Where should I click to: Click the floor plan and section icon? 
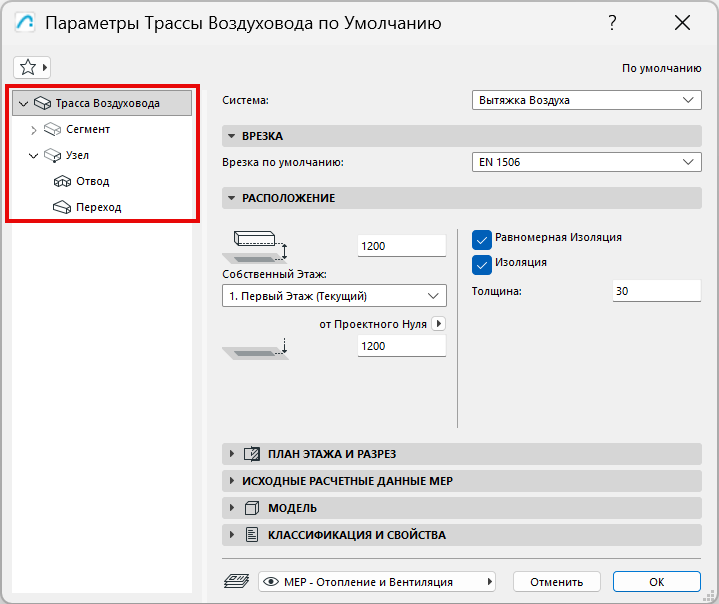[x=252, y=454]
